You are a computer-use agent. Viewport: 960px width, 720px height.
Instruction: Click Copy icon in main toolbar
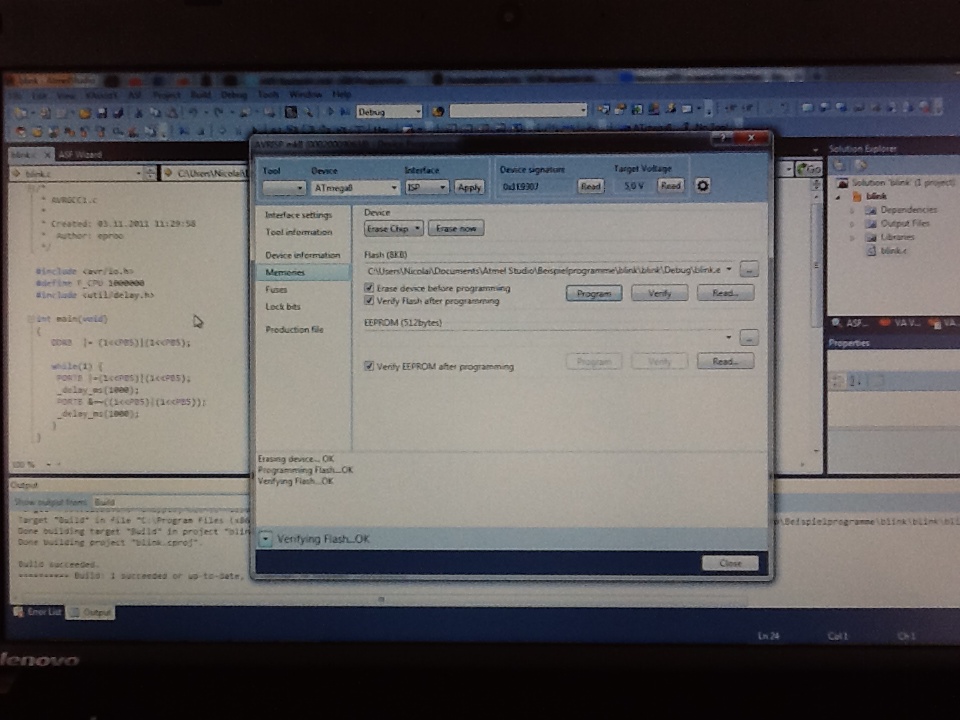pyautogui.click(x=156, y=113)
